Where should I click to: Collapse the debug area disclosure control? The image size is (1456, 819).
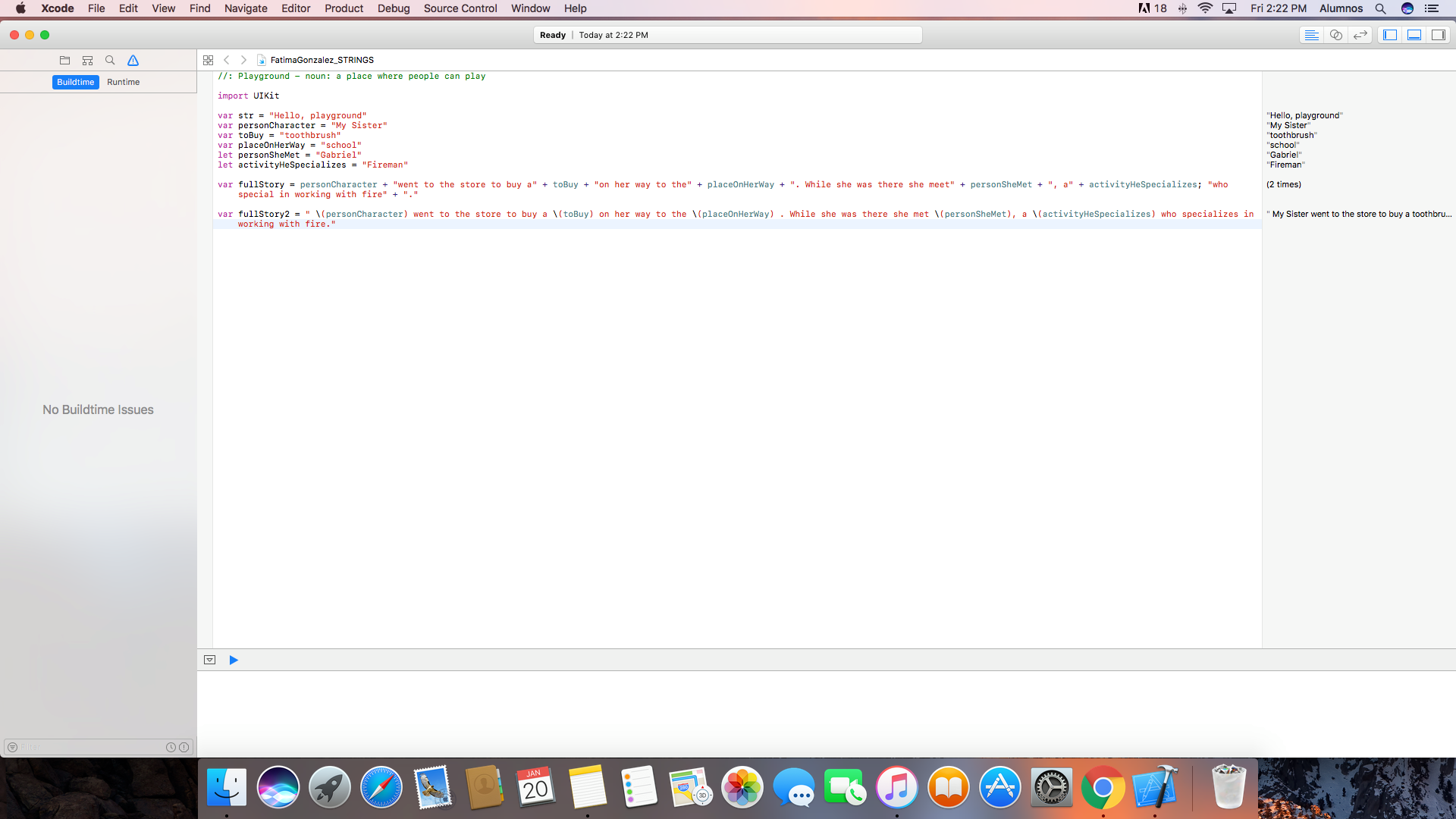click(x=209, y=660)
